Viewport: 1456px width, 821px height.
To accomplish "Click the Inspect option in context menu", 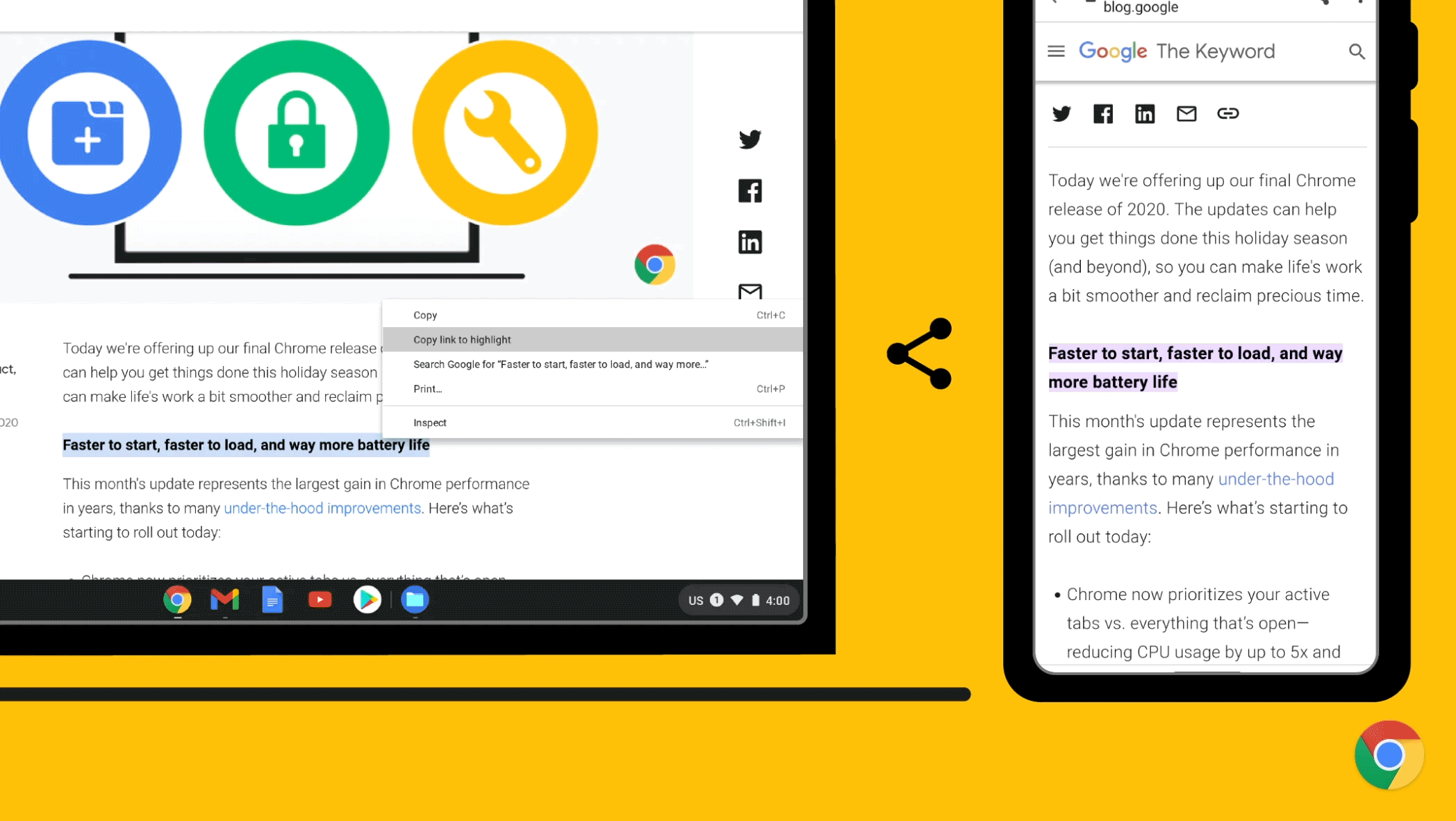I will coord(431,422).
